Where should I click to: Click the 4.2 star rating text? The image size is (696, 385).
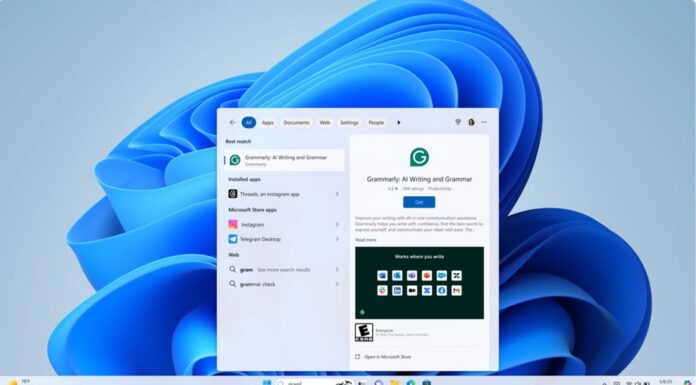point(392,189)
